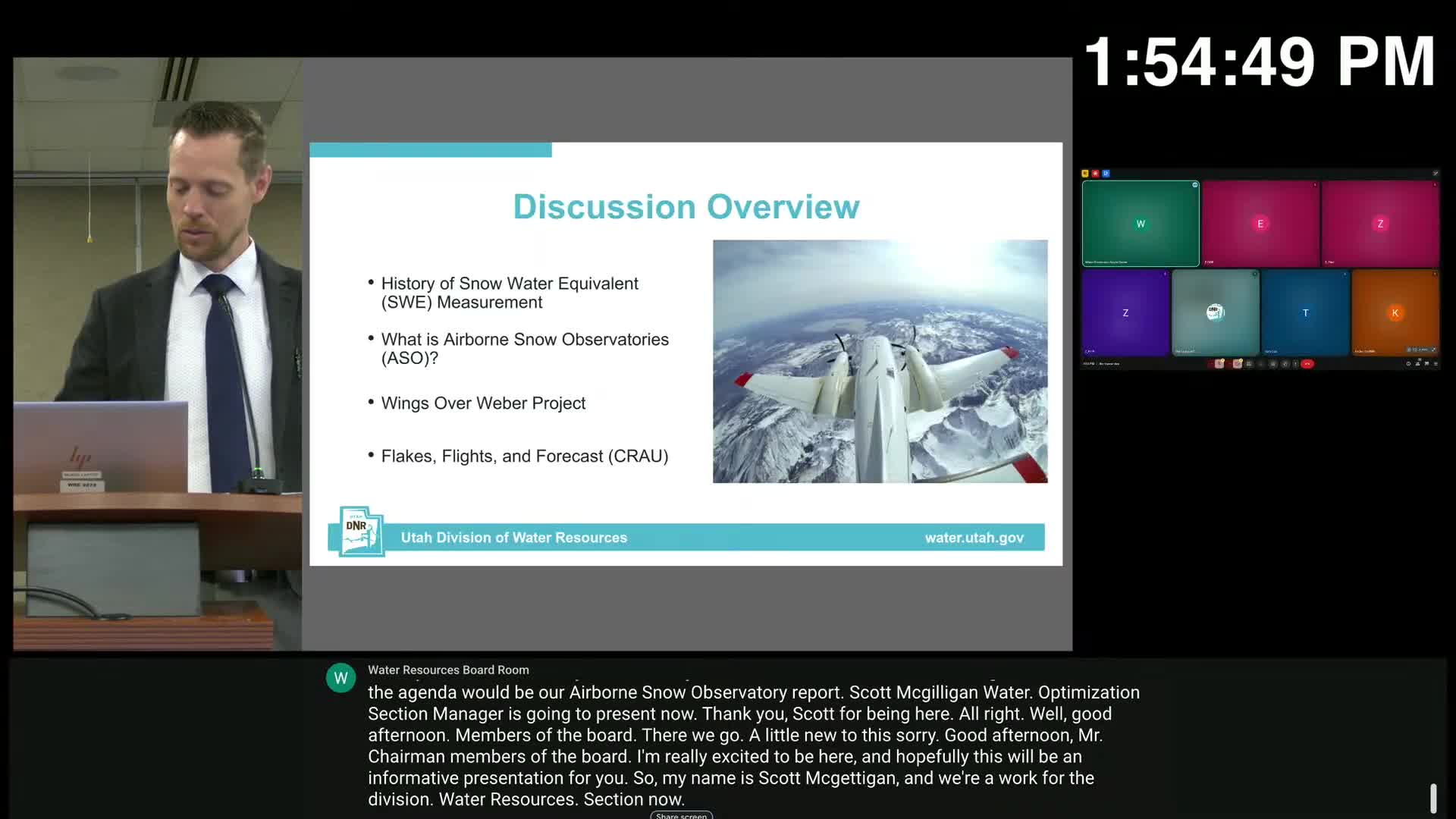The width and height of the screenshot is (1456, 819).
Task: Click the yellow extension icon
Action: pos(1084,174)
